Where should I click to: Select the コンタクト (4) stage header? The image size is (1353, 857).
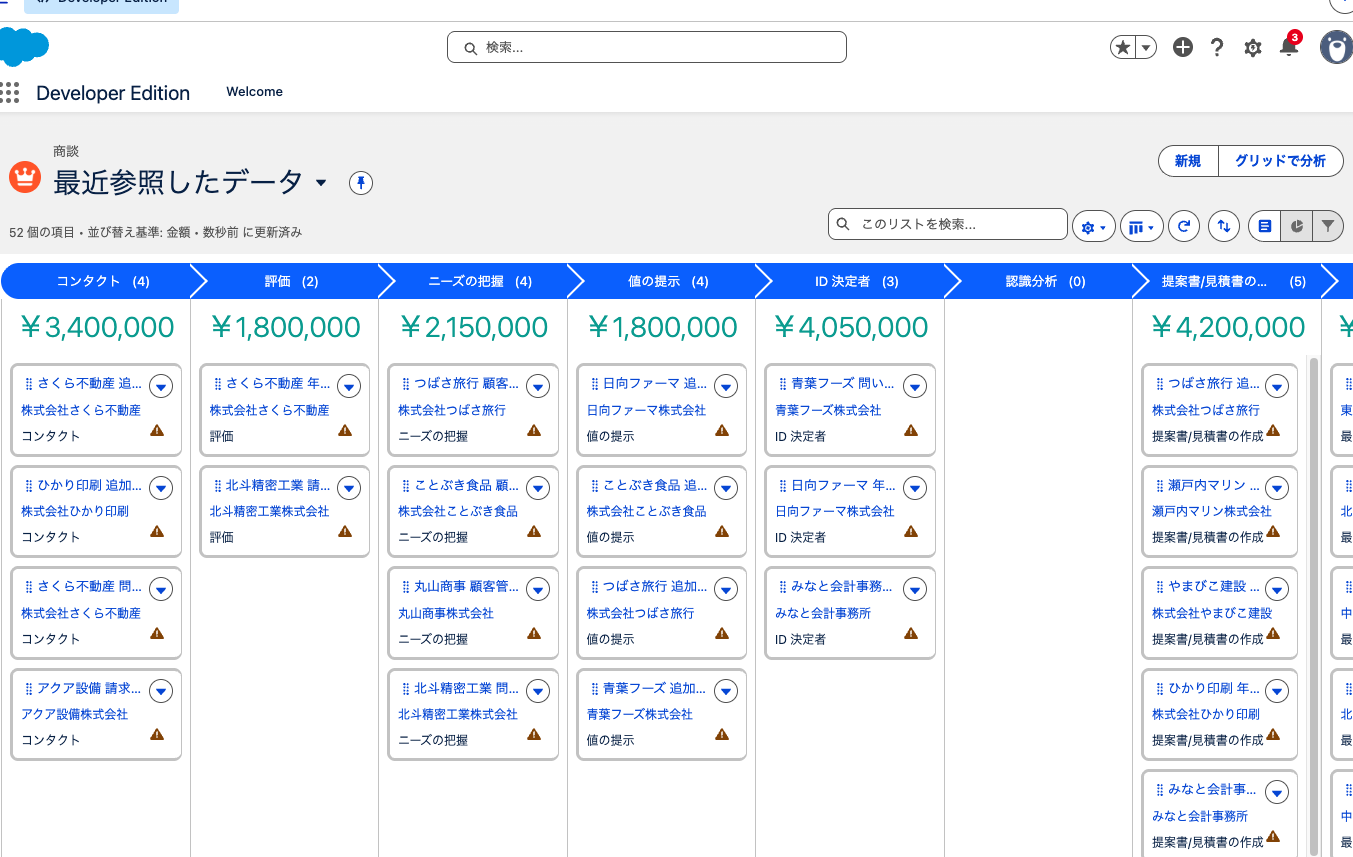click(103, 282)
